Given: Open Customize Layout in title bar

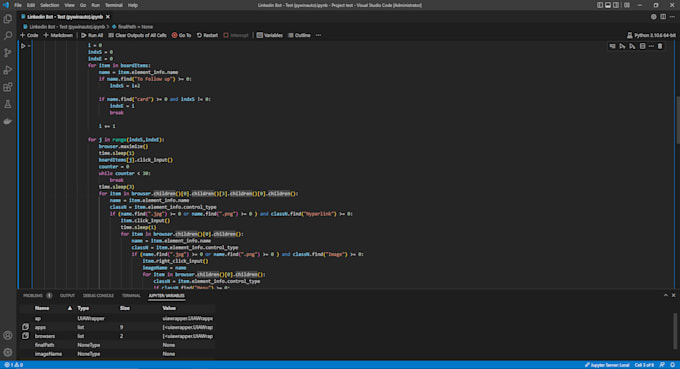Looking at the screenshot, I should click(627, 5).
